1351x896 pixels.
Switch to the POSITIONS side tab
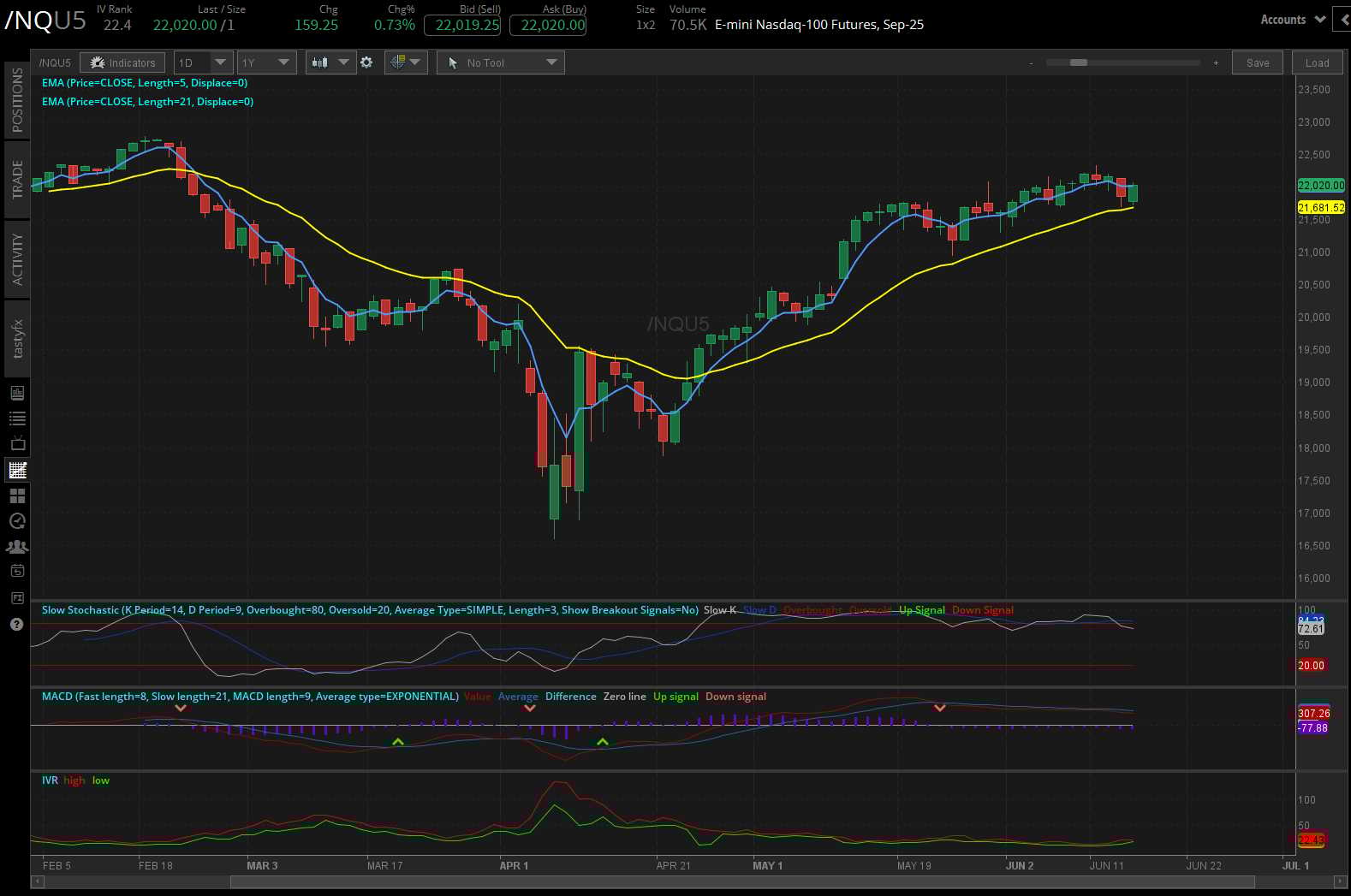tap(17, 100)
